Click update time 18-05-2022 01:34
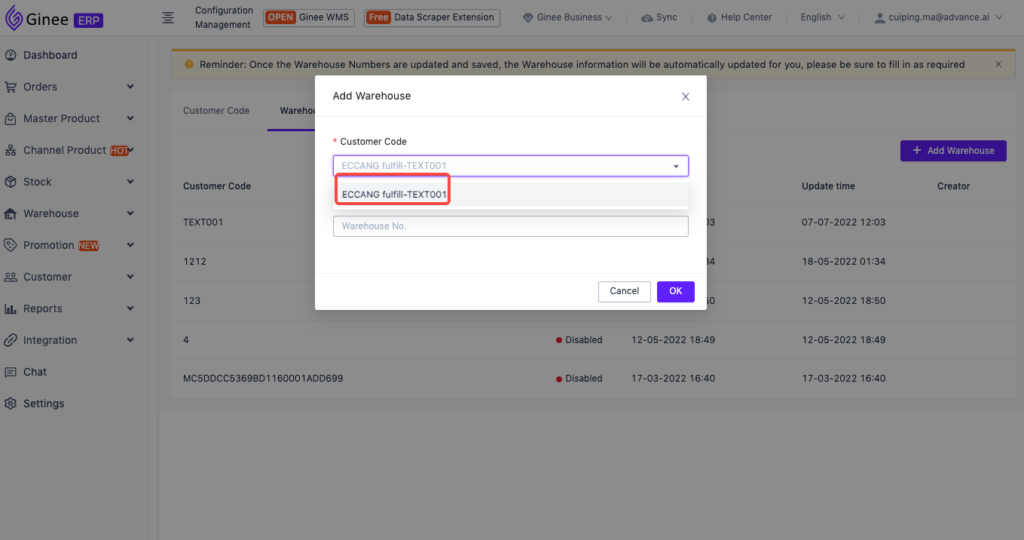The image size is (1024, 540). pyautogui.click(x=843, y=261)
